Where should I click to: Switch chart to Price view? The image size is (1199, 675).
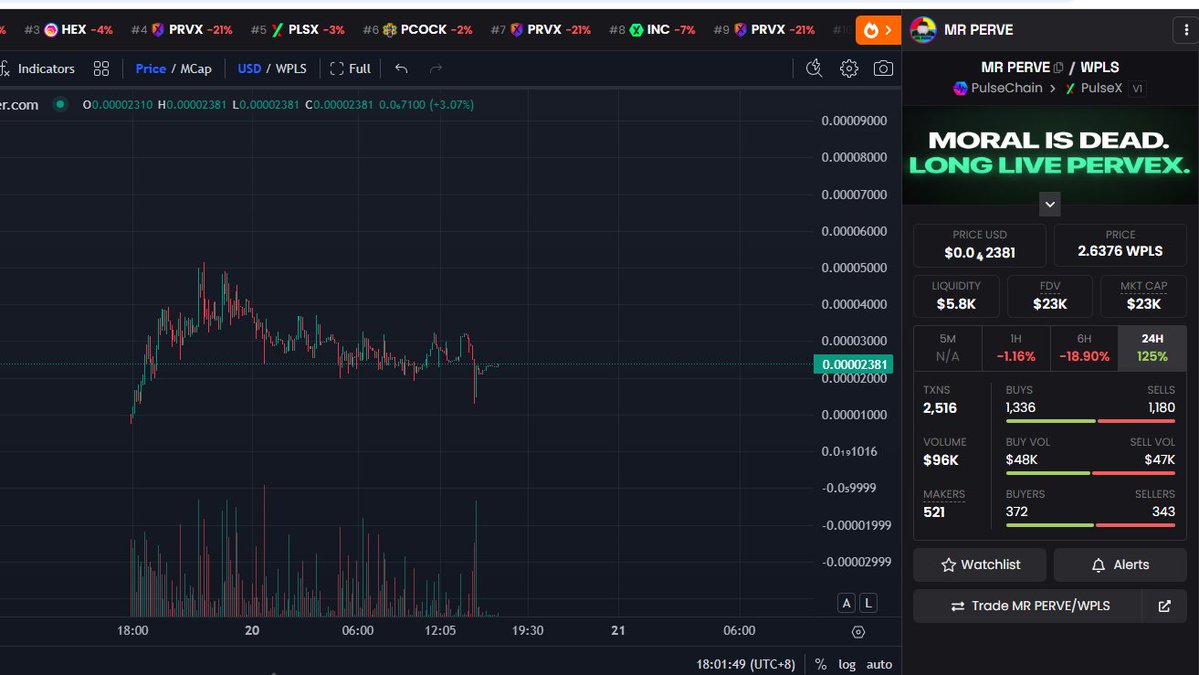151,69
